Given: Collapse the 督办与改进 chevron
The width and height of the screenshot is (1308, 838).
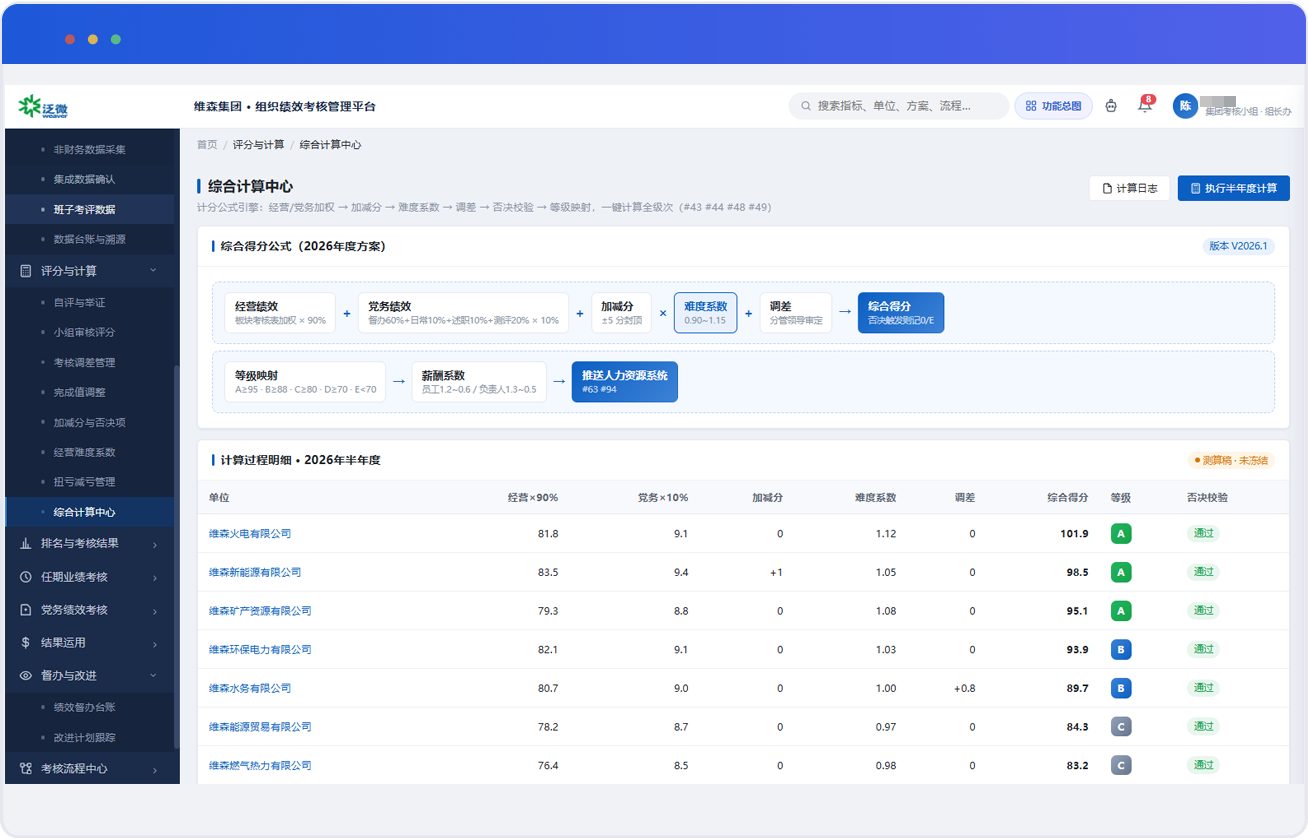Looking at the screenshot, I should pos(153,676).
